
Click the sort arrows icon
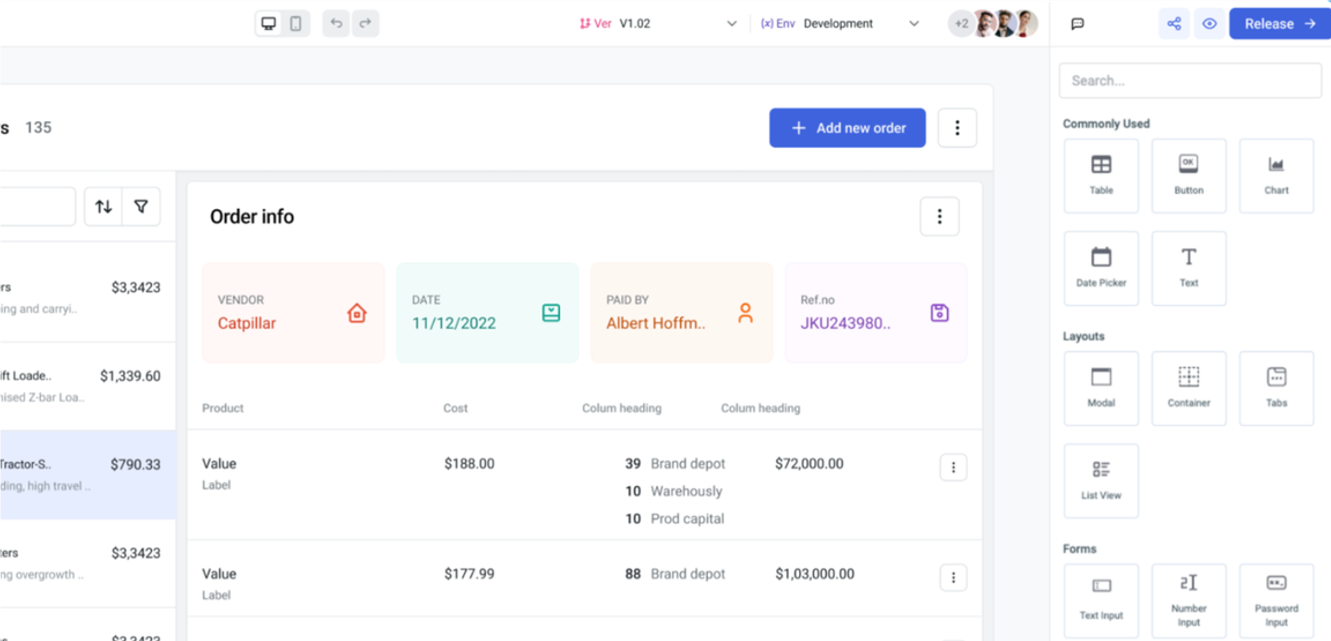tap(104, 207)
